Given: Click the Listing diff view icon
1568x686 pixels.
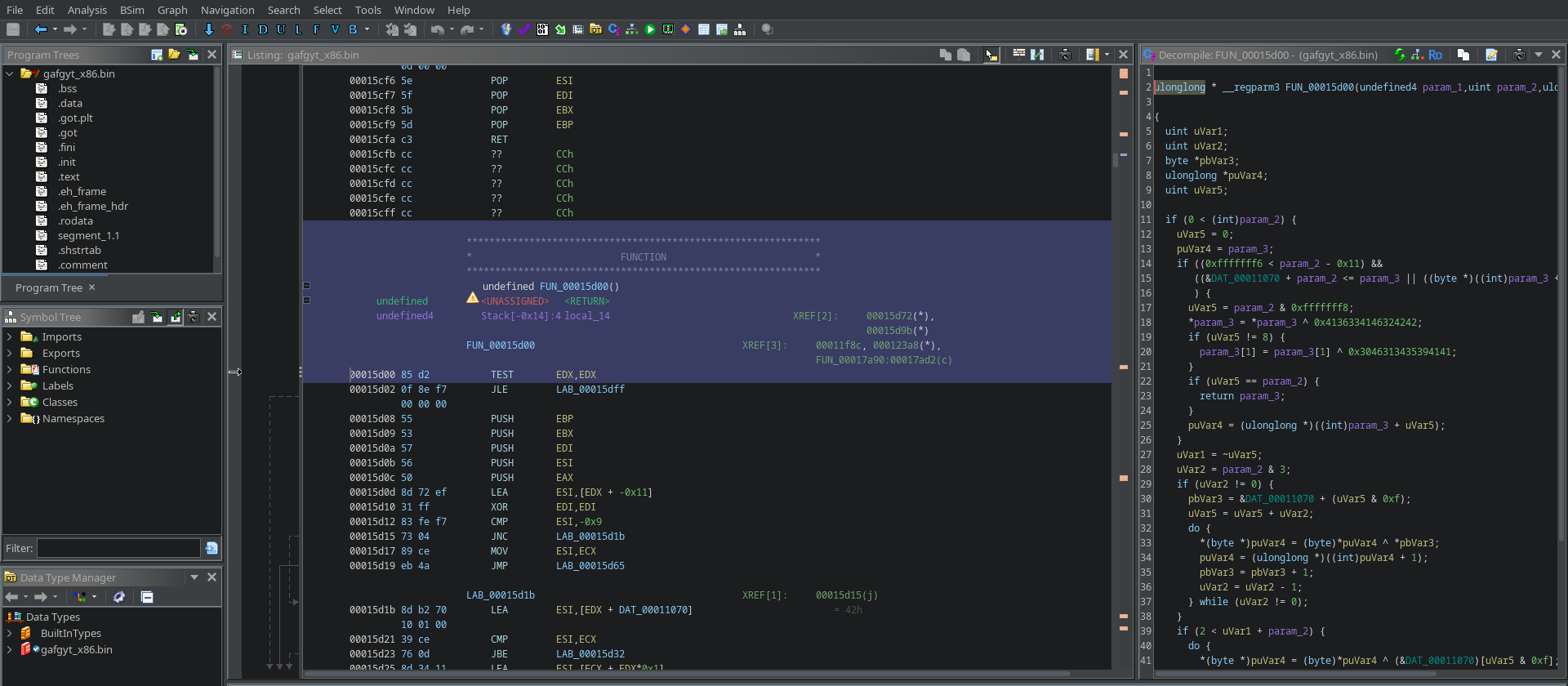Looking at the screenshot, I should [1037, 55].
